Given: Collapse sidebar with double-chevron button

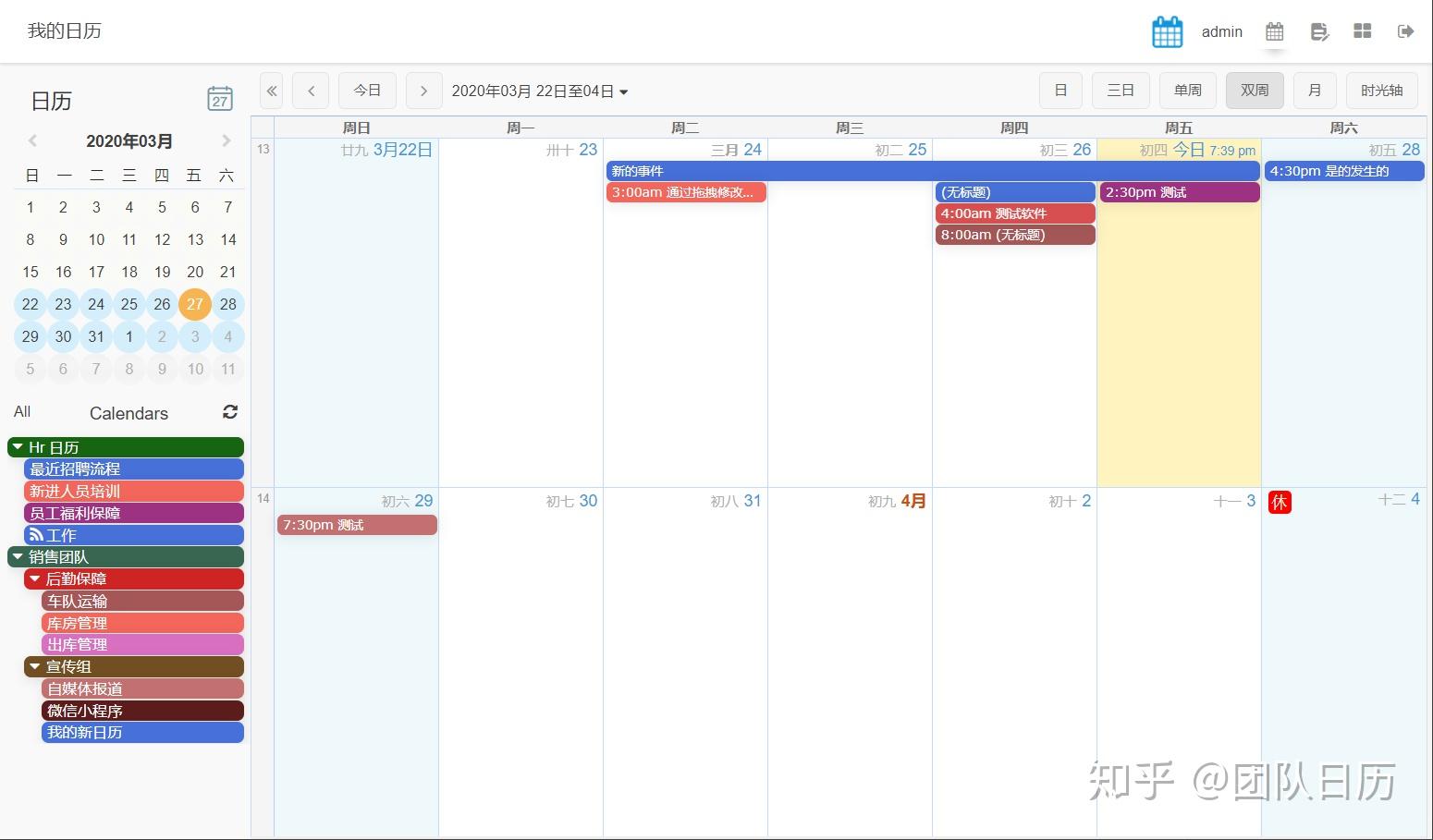Looking at the screenshot, I should pyautogui.click(x=272, y=91).
